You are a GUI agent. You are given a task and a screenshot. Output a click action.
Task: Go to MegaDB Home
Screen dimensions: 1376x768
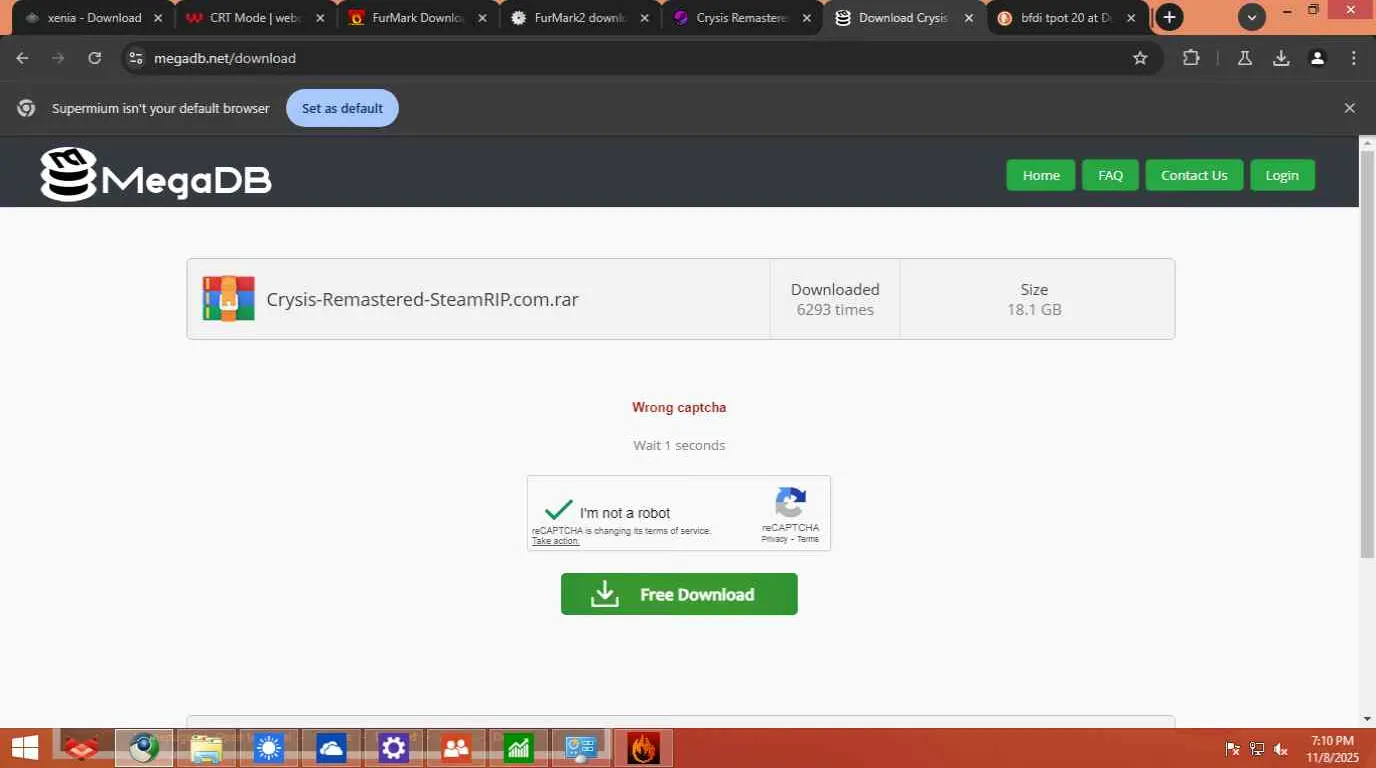coord(1041,175)
